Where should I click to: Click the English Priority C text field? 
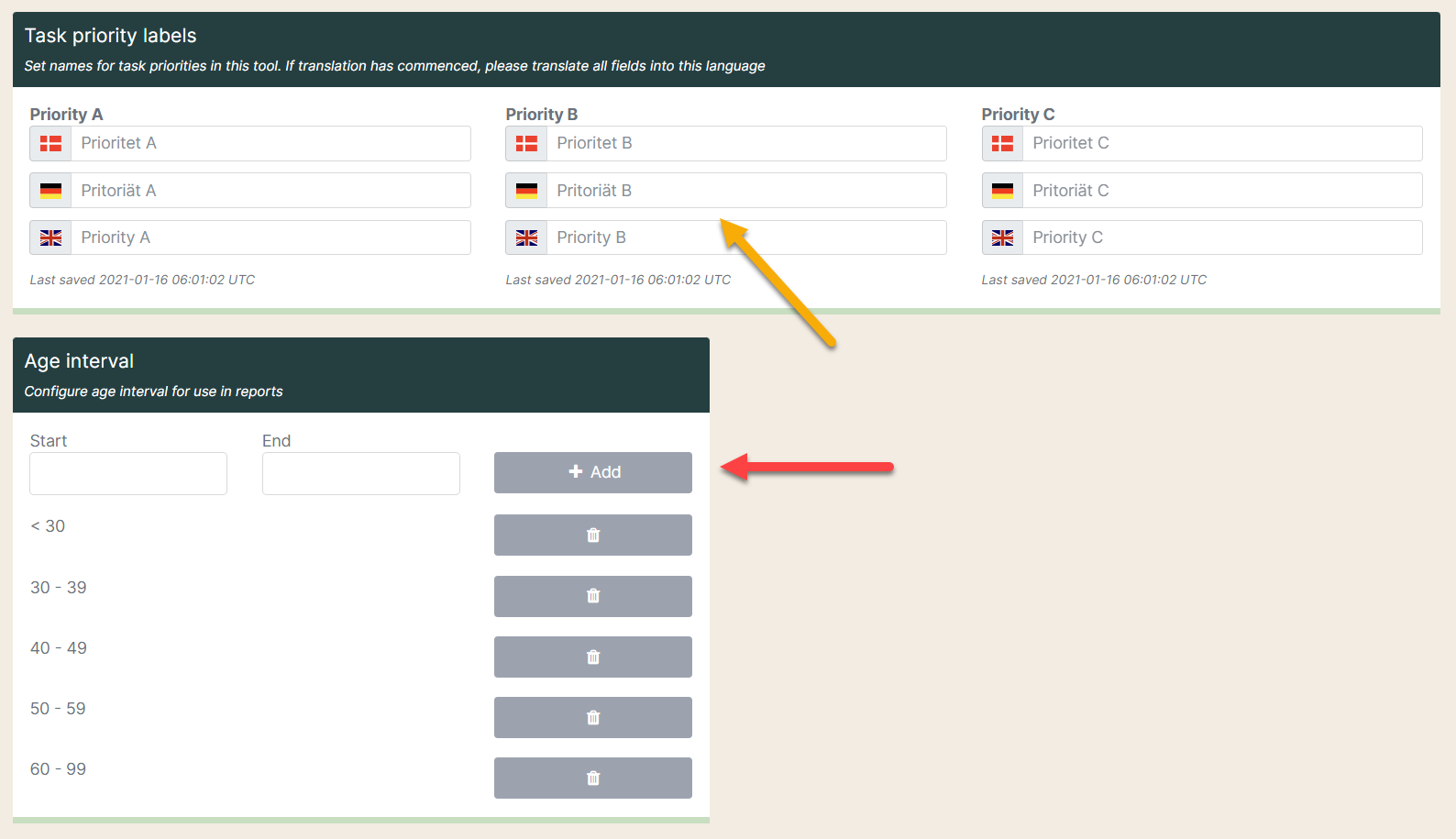pos(1221,238)
